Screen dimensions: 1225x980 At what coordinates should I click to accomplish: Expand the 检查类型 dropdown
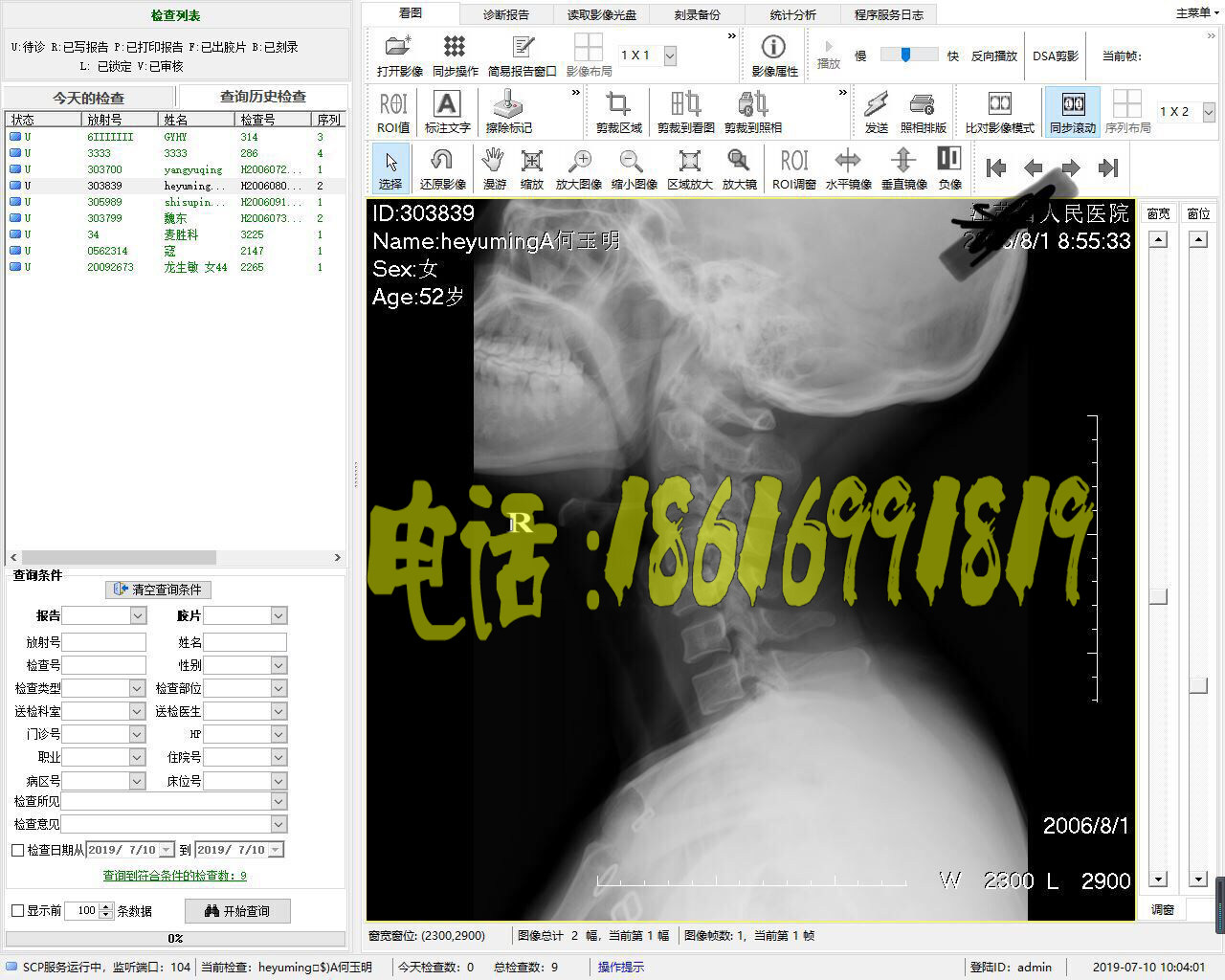coord(137,688)
